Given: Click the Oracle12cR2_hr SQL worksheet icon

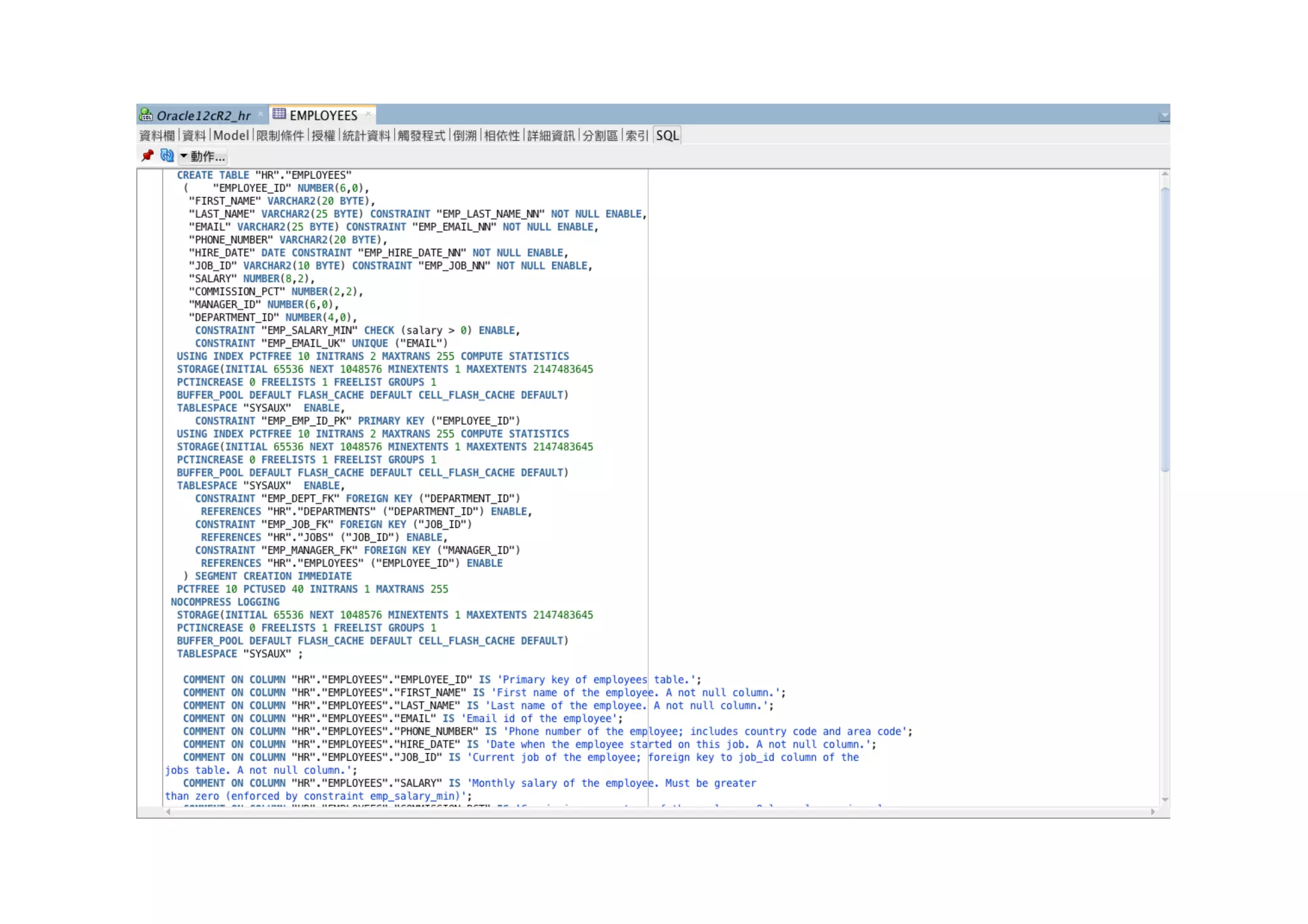Looking at the screenshot, I should coord(146,115).
